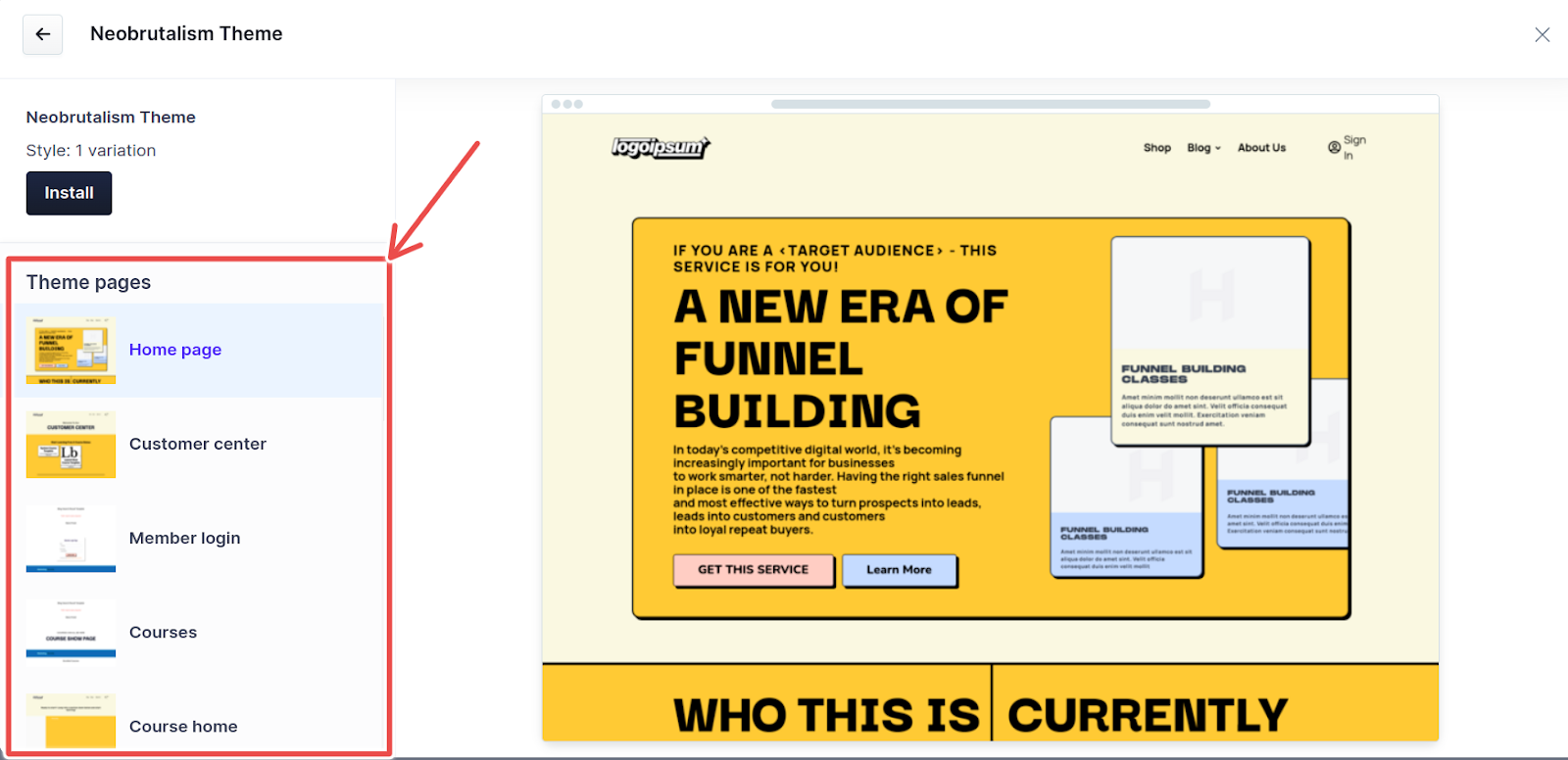Screen dimensions: 1568x760
Task: Click the preview browser address bar
Action: coord(991,104)
